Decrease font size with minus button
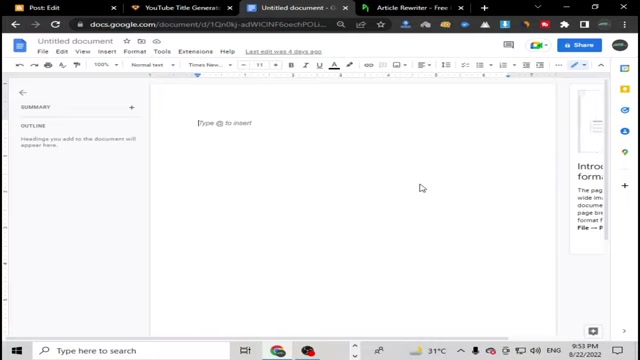This screenshot has width=640, height=360. tap(244, 65)
